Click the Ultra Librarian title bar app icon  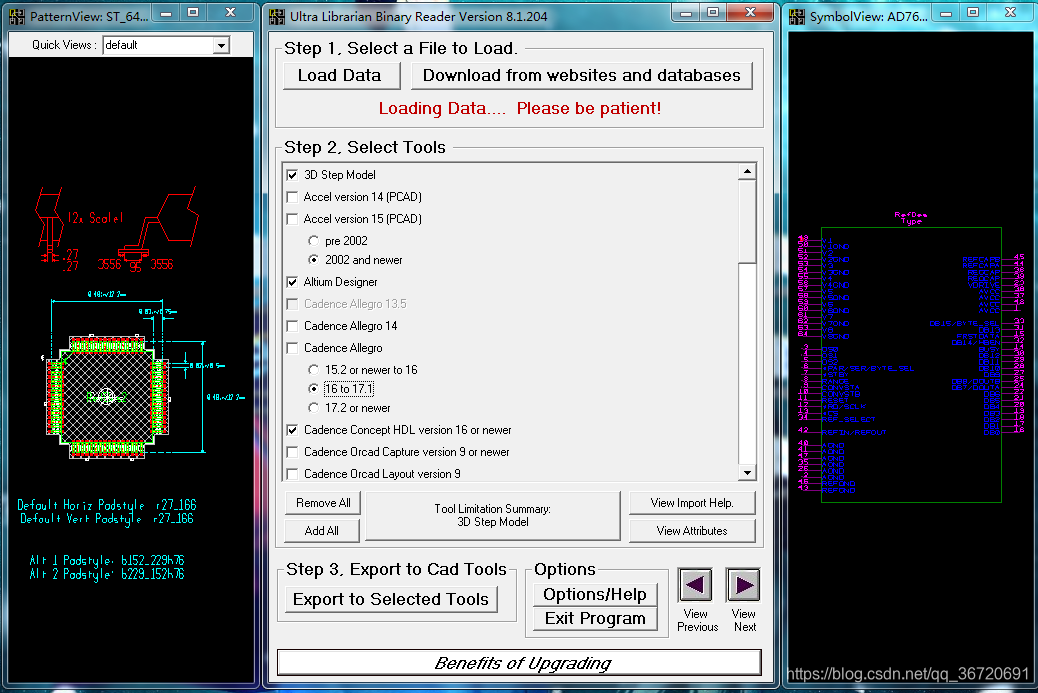(277, 17)
